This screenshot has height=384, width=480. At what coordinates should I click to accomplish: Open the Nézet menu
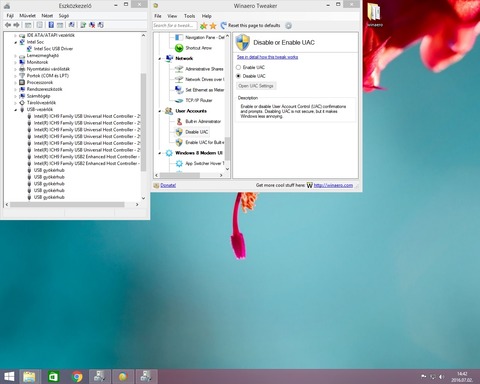coord(47,16)
